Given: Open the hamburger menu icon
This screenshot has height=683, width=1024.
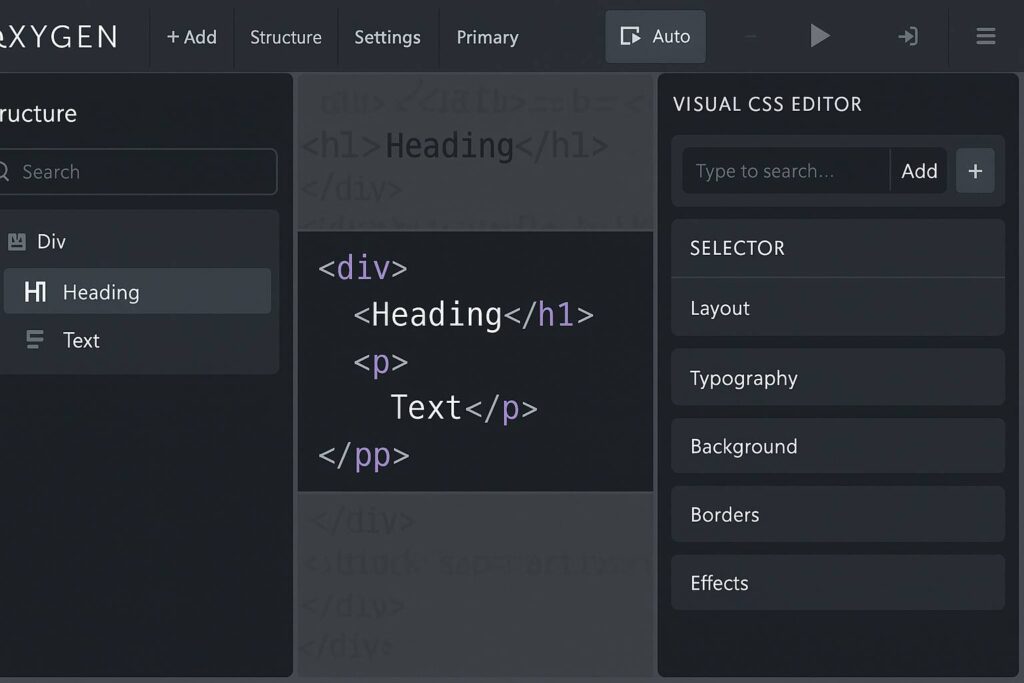Looking at the screenshot, I should (985, 37).
